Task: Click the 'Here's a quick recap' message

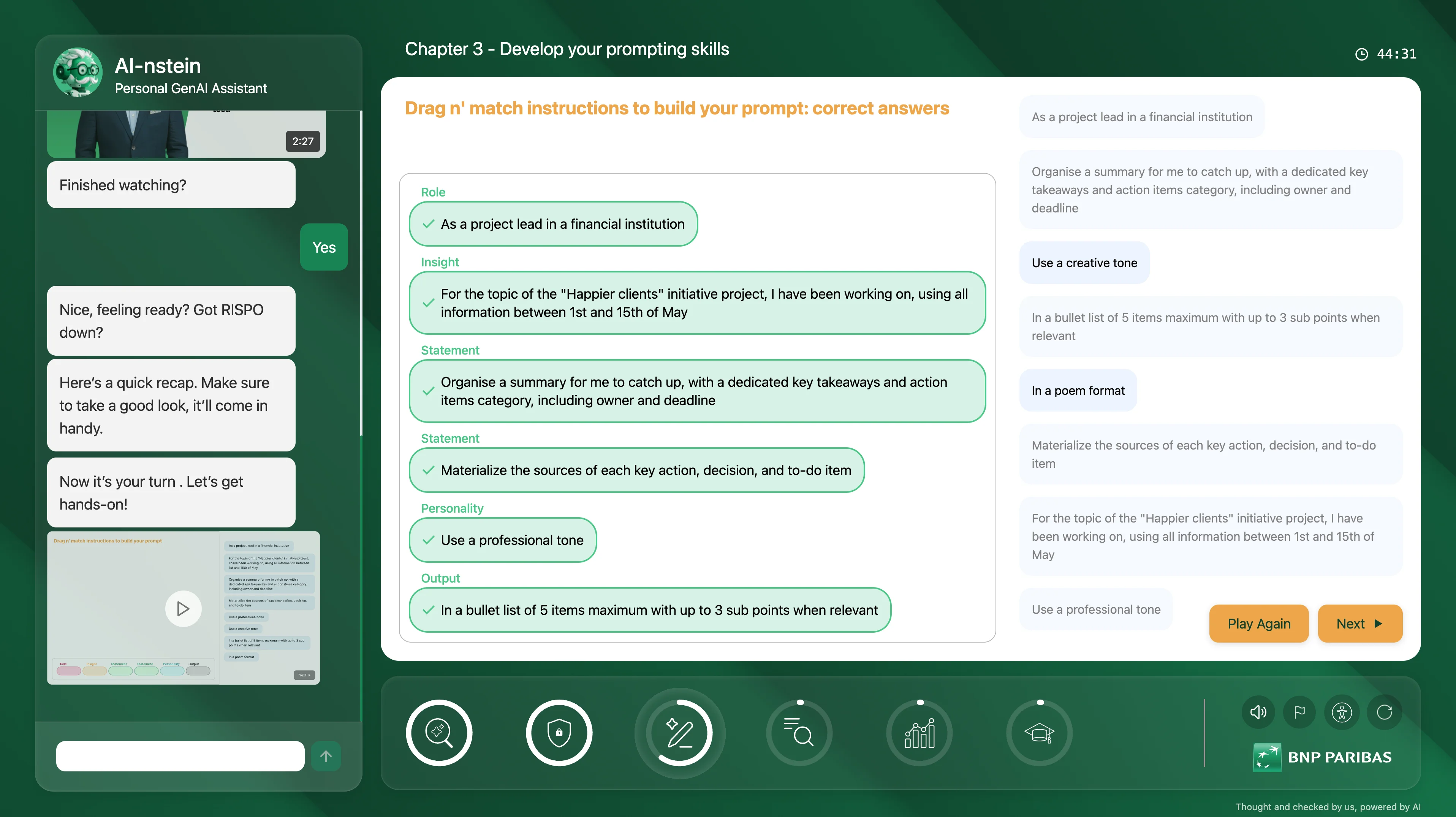Action: [x=171, y=405]
